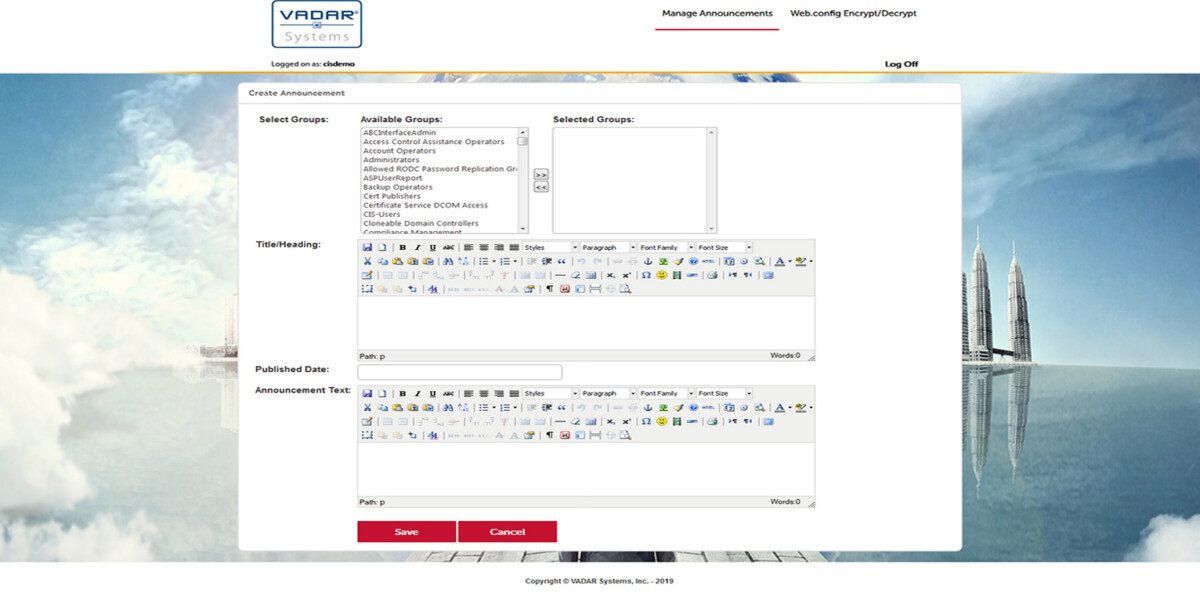Click the Published Date input field
The width and height of the screenshot is (1200, 600).
pyautogui.click(x=460, y=372)
